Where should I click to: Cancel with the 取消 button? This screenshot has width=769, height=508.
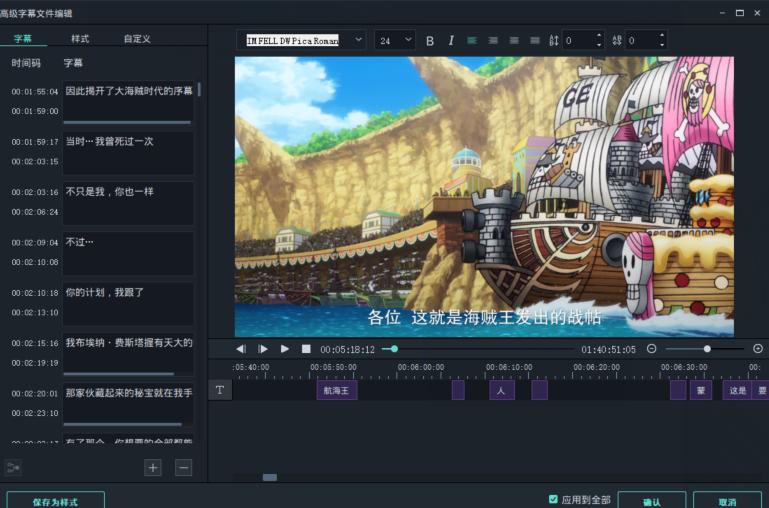click(x=727, y=502)
